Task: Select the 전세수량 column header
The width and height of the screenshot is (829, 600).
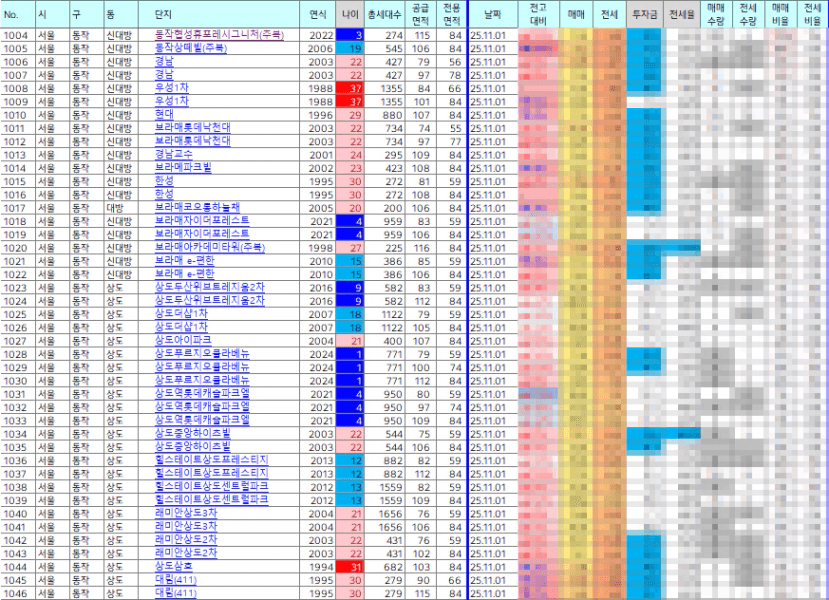Action: 748,14
